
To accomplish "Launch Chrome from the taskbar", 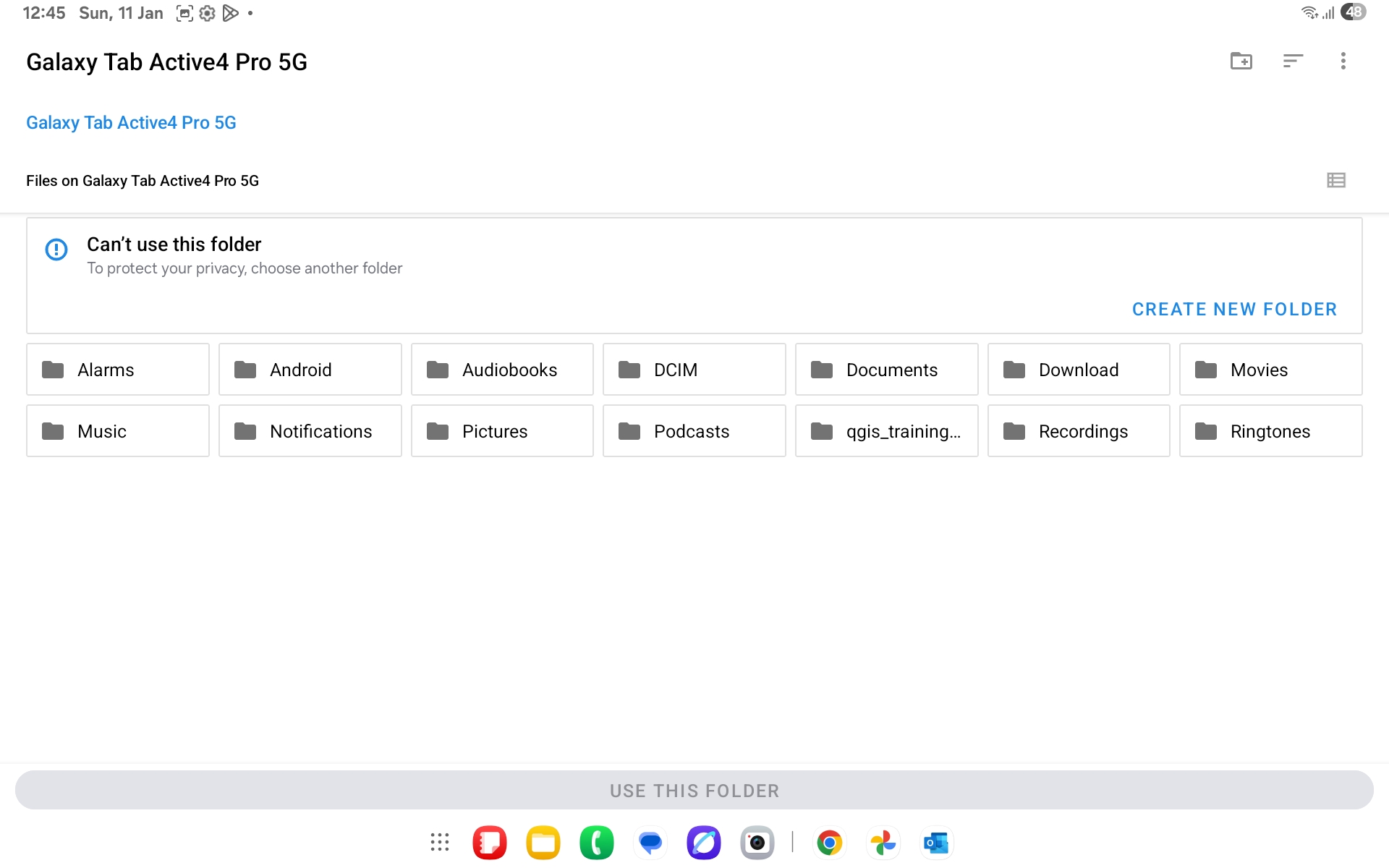I will (830, 843).
